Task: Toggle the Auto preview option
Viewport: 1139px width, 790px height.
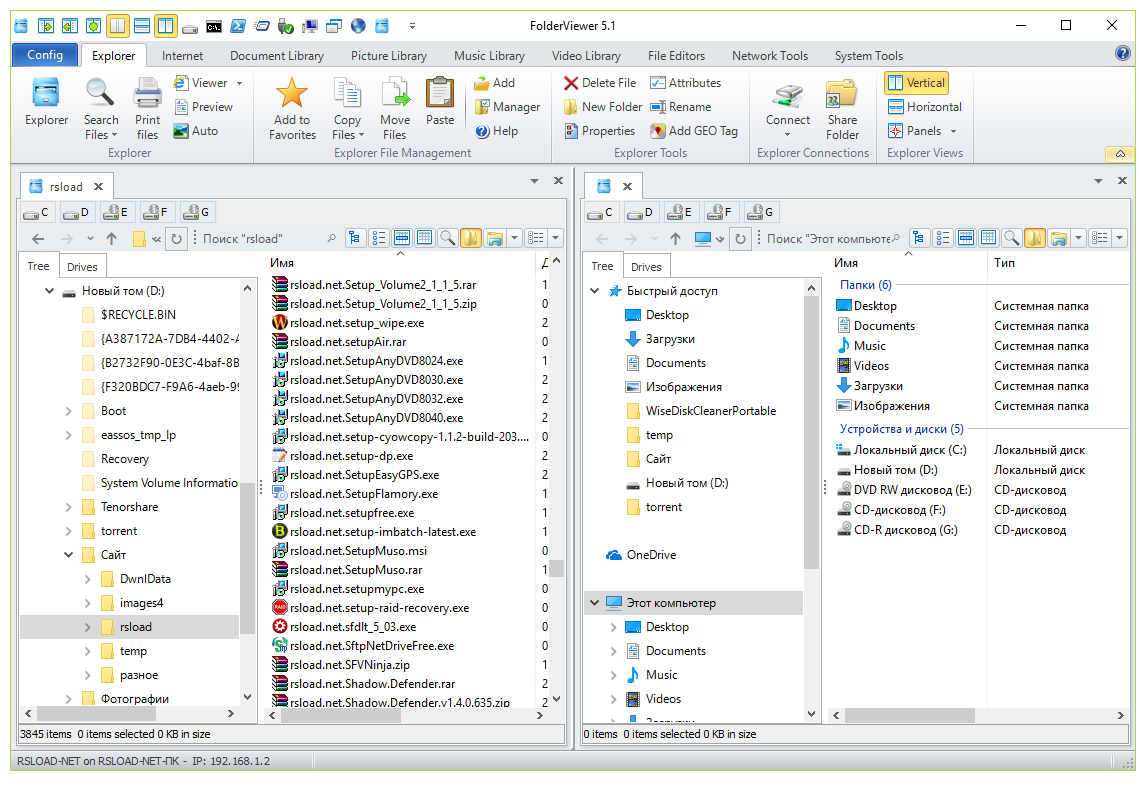Action: click(196, 131)
